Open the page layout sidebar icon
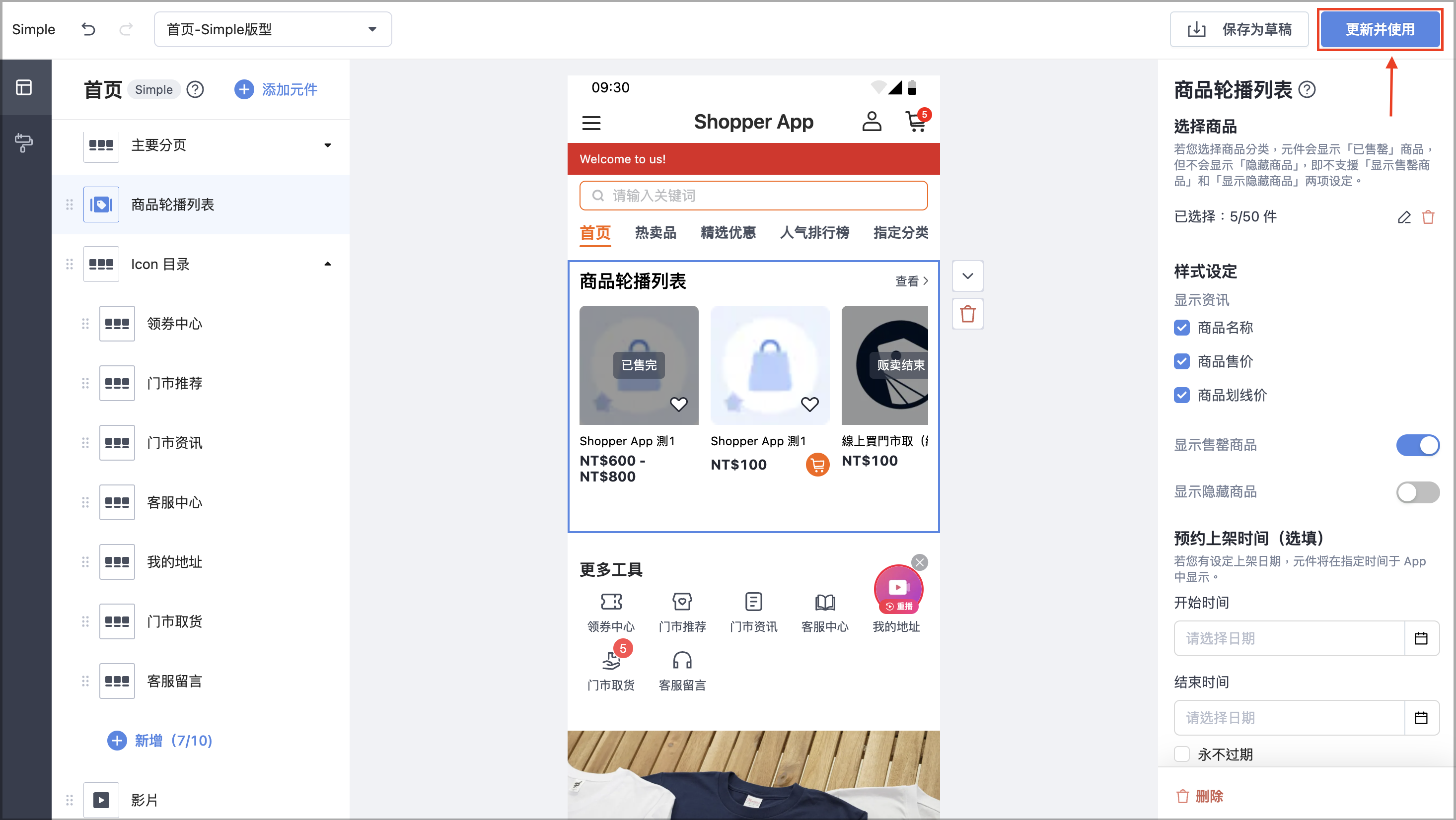 coord(24,87)
